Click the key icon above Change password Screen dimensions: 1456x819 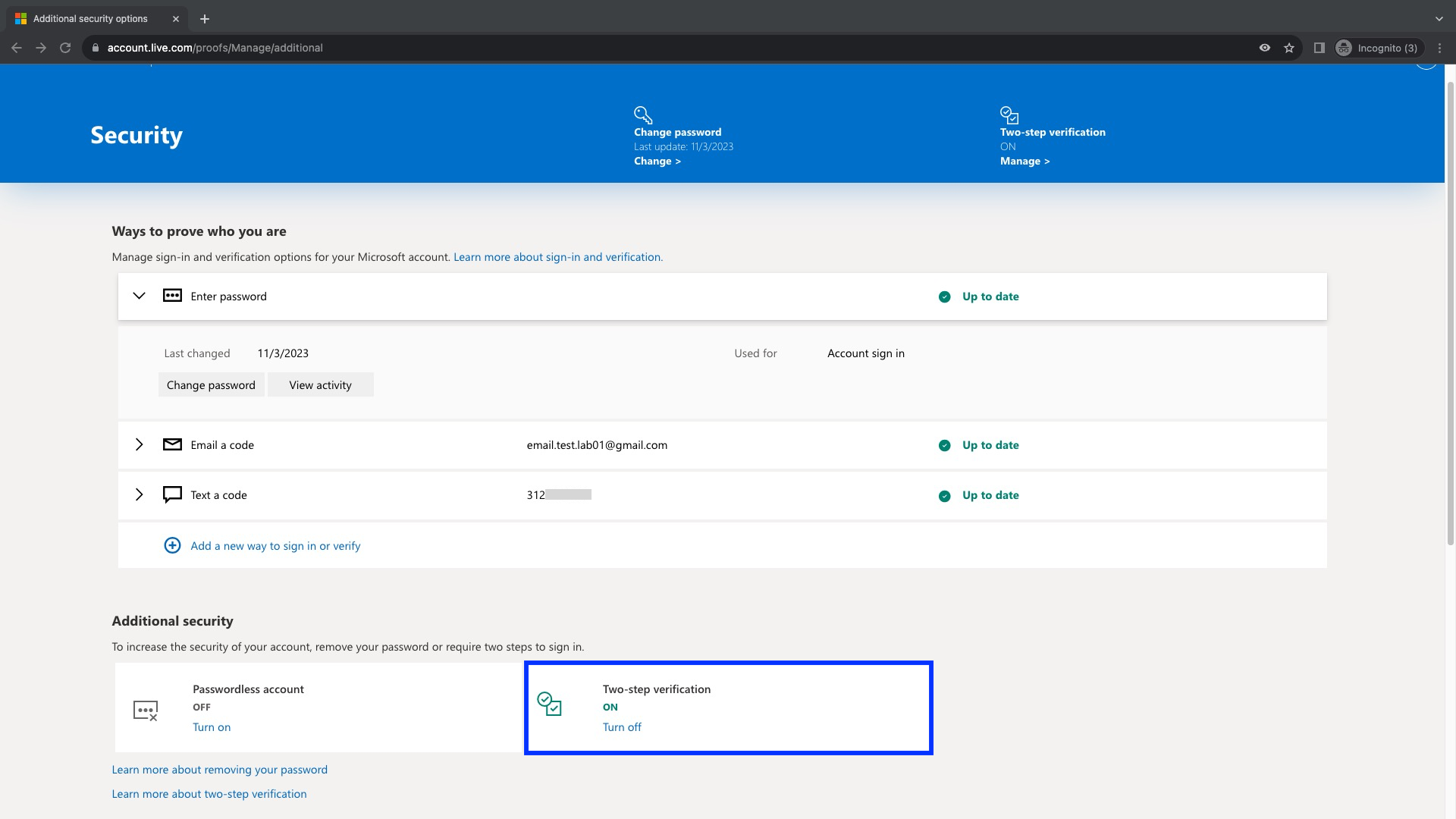tap(643, 115)
